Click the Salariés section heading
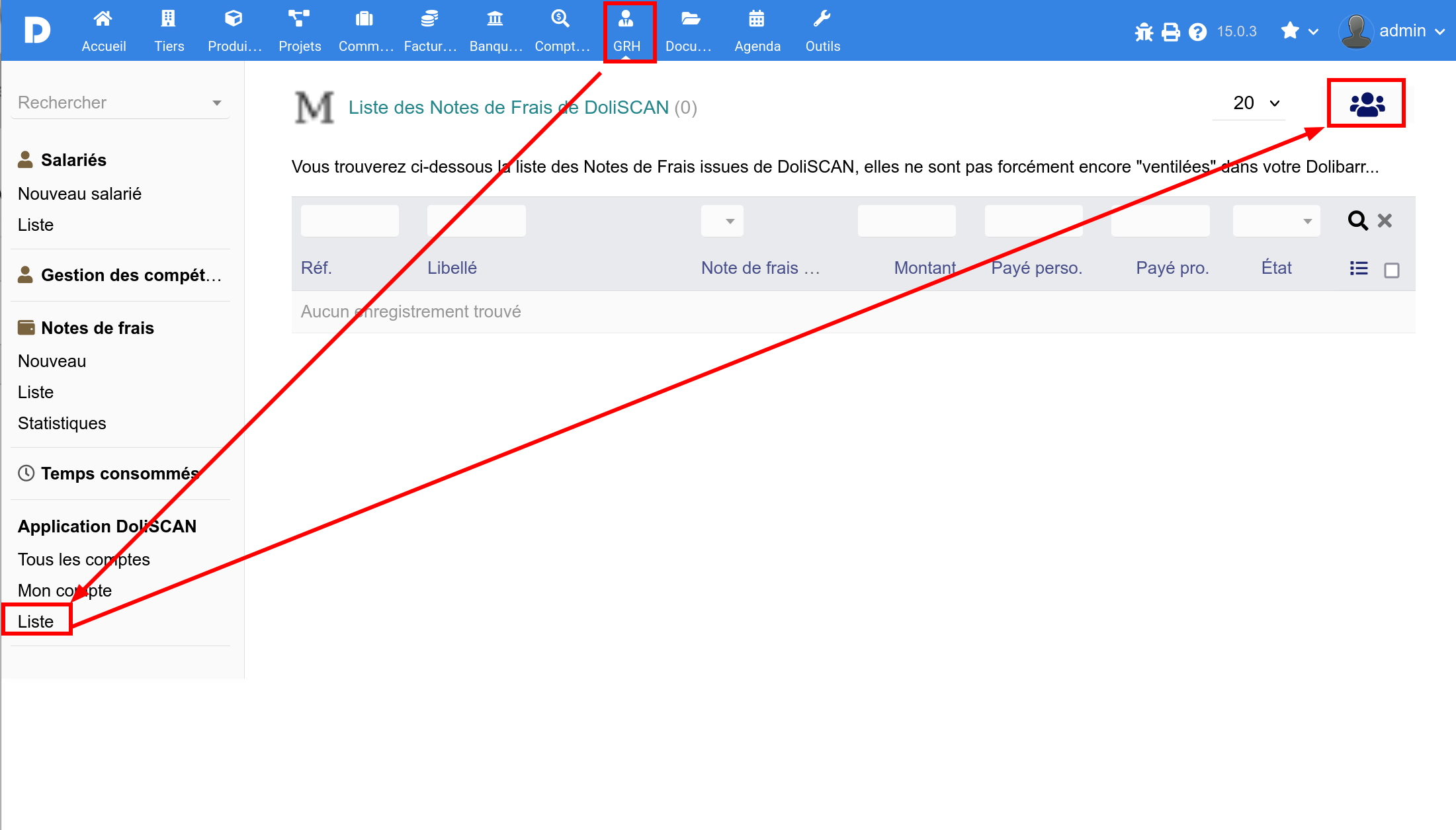 (x=73, y=160)
